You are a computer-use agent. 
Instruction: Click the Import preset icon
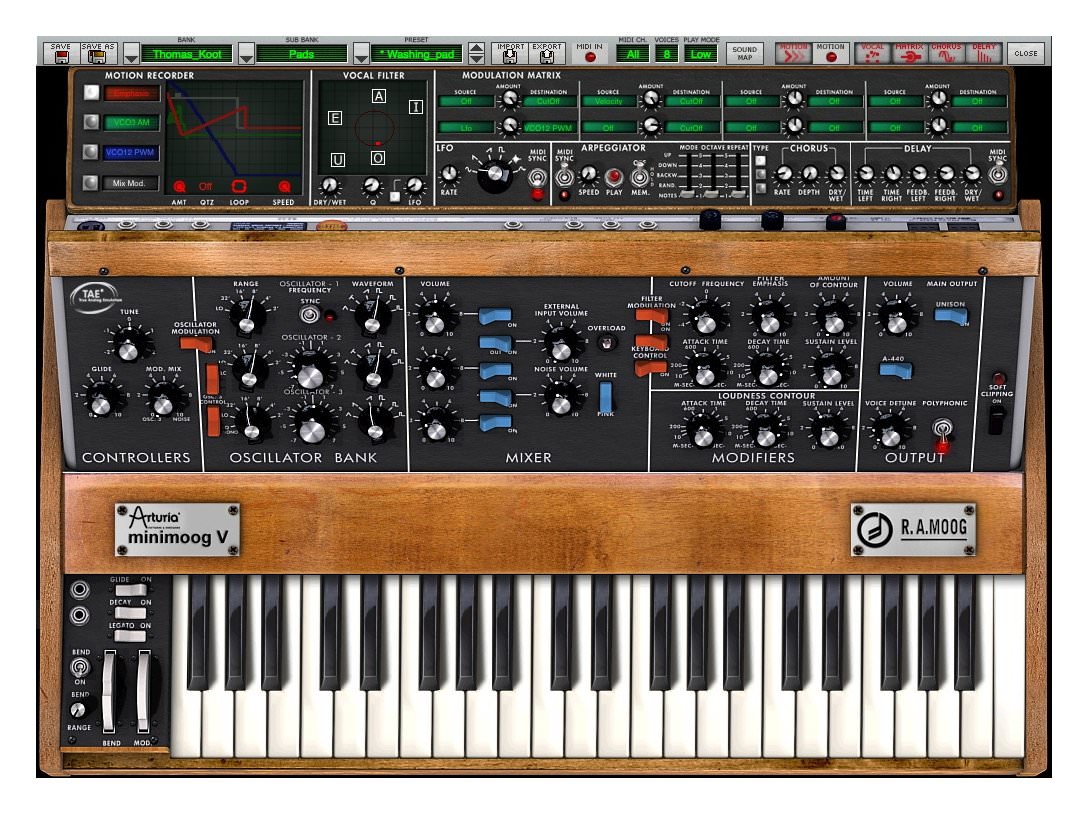tap(510, 53)
